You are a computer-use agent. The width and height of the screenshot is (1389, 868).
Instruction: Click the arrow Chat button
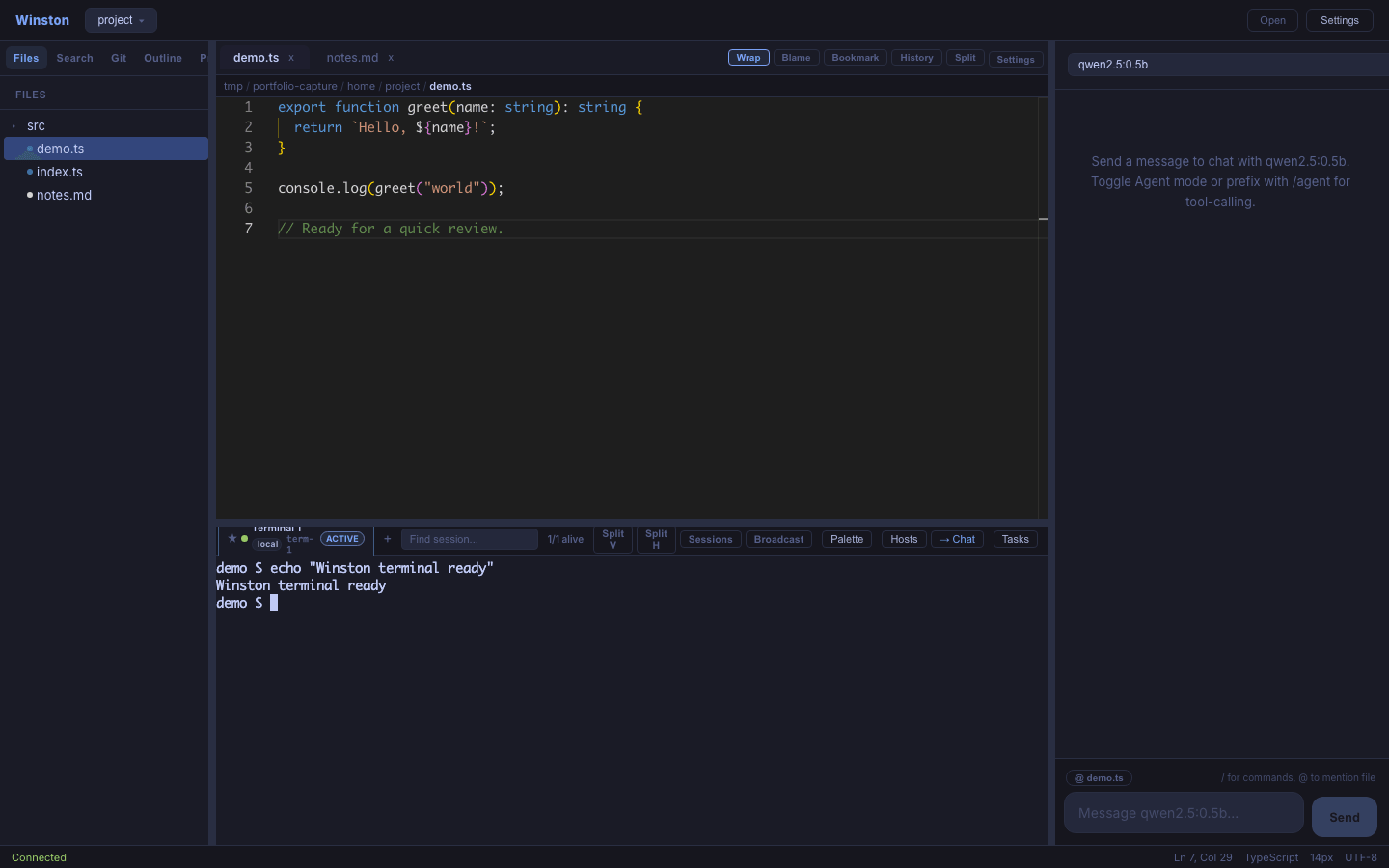pyautogui.click(x=957, y=539)
